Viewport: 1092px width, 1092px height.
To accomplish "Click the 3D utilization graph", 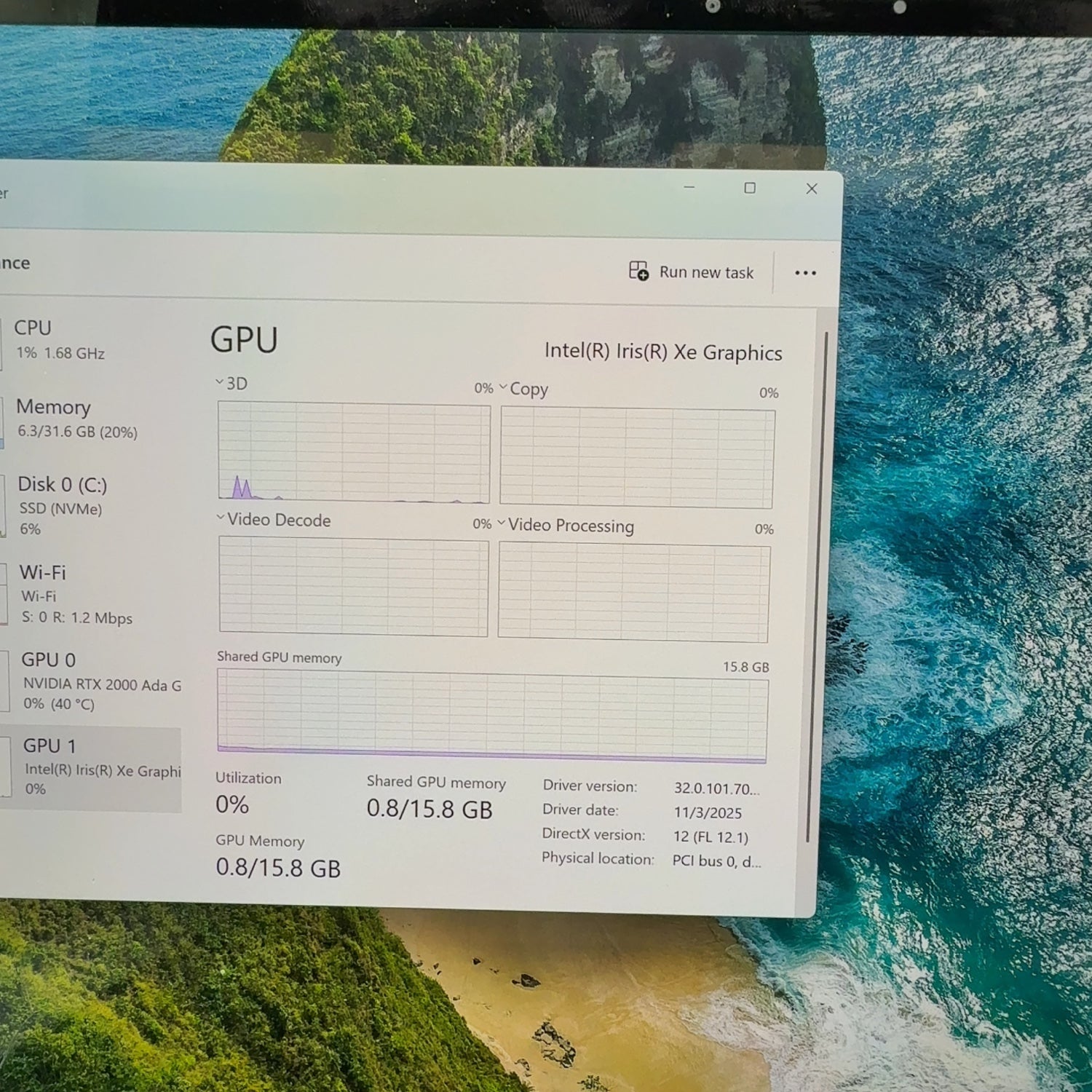I will tap(354, 453).
